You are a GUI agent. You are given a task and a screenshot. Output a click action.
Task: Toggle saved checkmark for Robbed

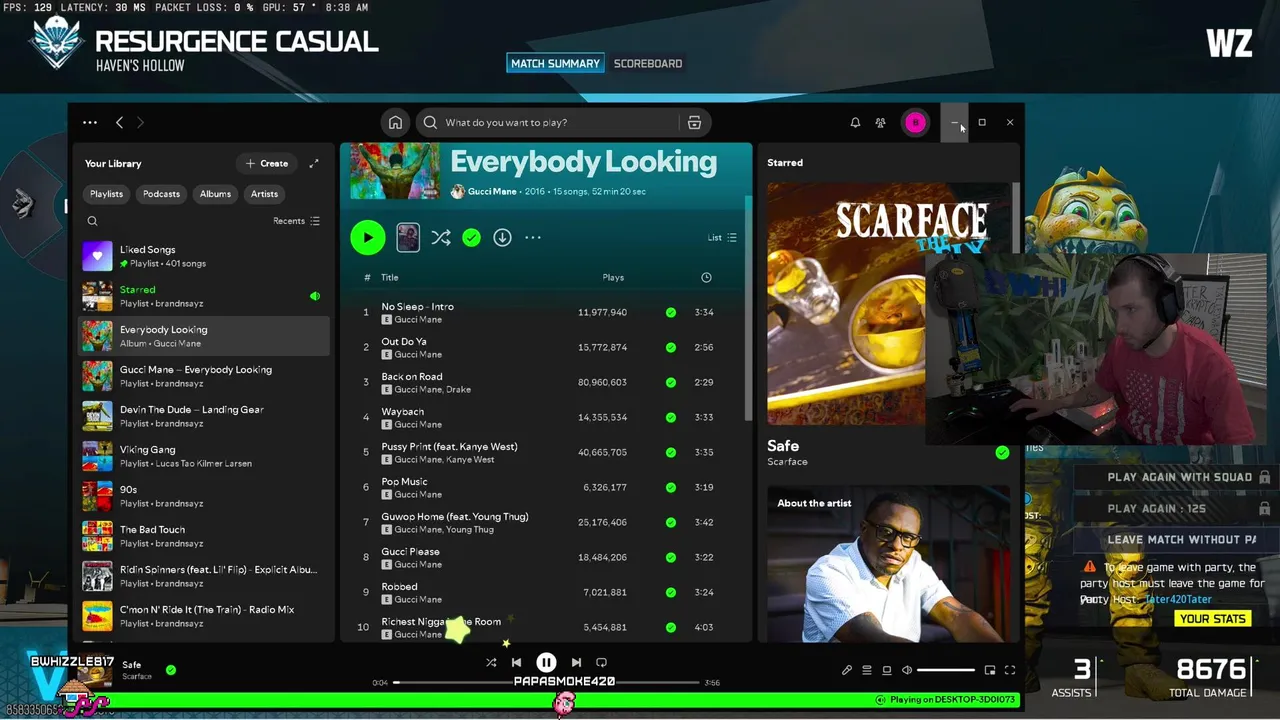(x=671, y=592)
